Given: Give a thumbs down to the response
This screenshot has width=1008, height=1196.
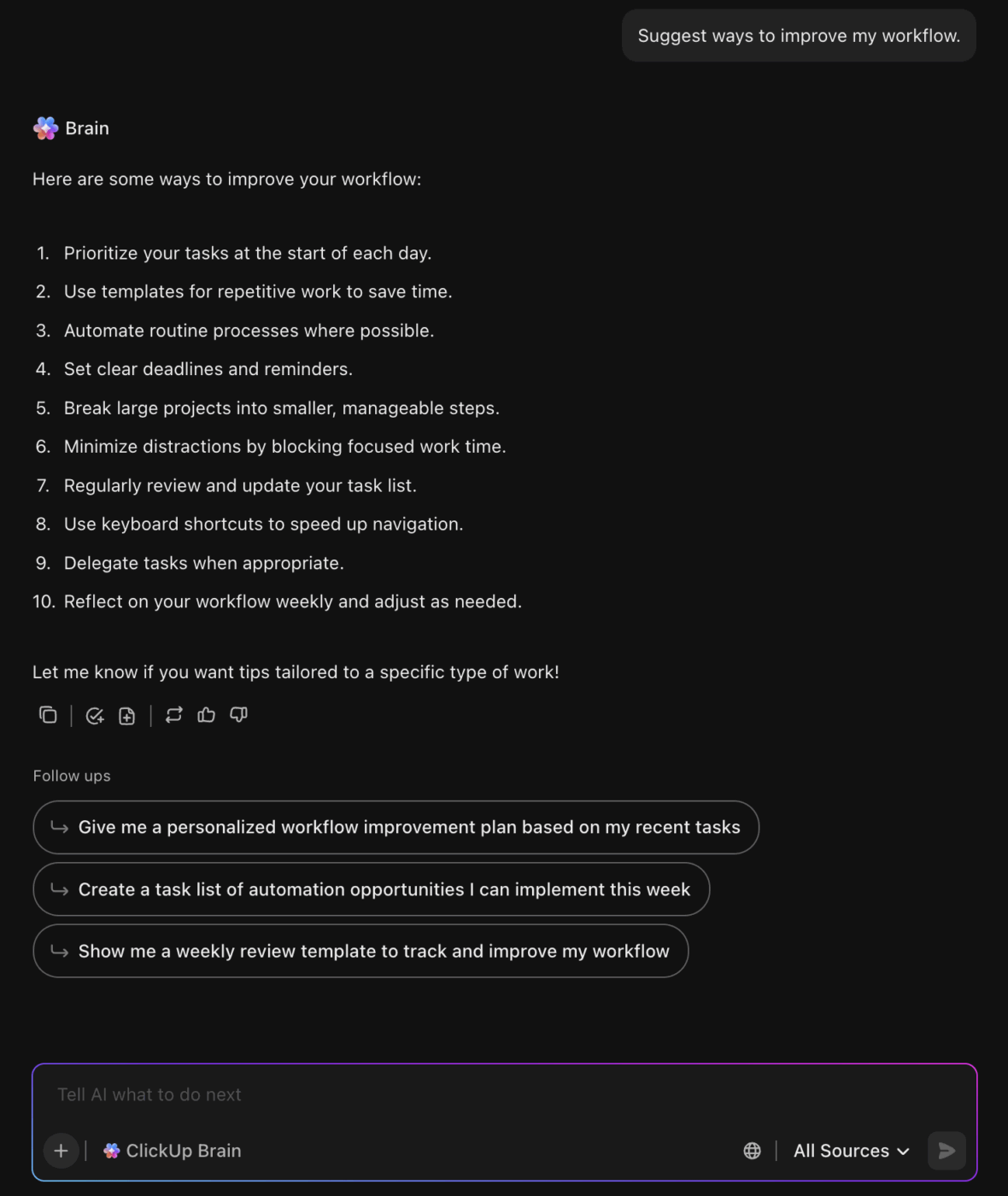Looking at the screenshot, I should [238, 715].
